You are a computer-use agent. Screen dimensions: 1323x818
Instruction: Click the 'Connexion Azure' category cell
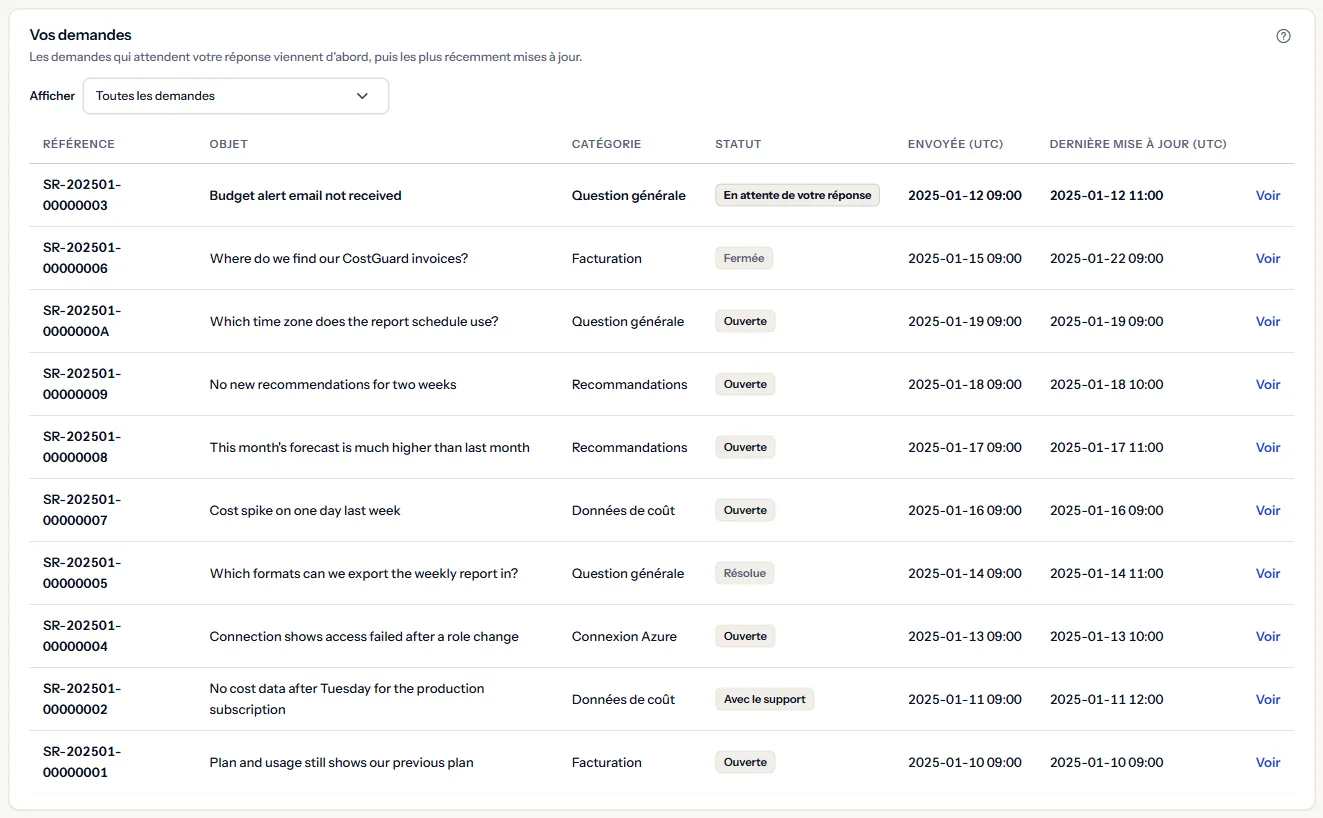625,637
